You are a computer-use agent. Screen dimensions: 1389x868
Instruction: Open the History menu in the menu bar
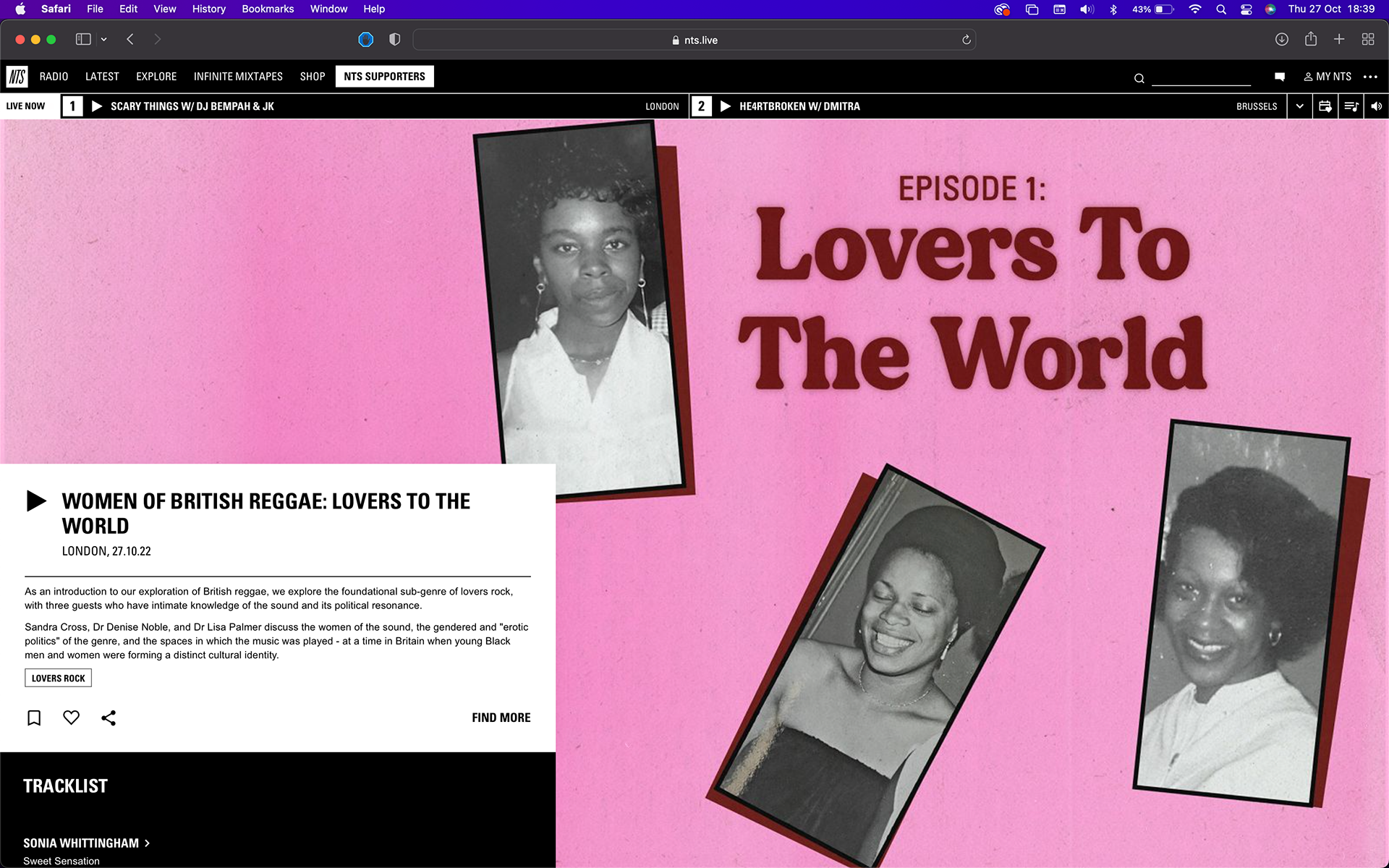click(208, 9)
